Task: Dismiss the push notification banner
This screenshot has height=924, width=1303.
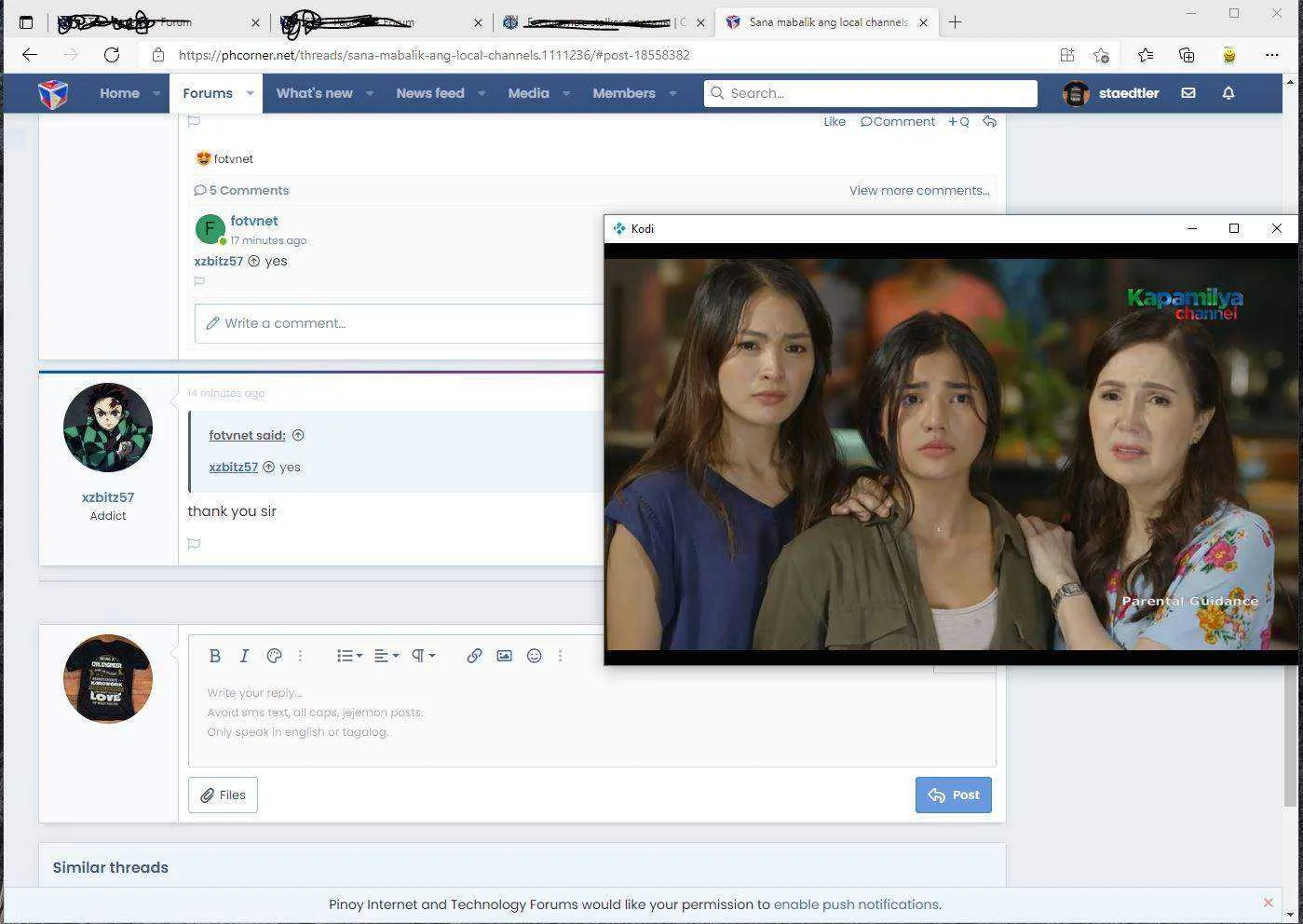Action: (1269, 903)
